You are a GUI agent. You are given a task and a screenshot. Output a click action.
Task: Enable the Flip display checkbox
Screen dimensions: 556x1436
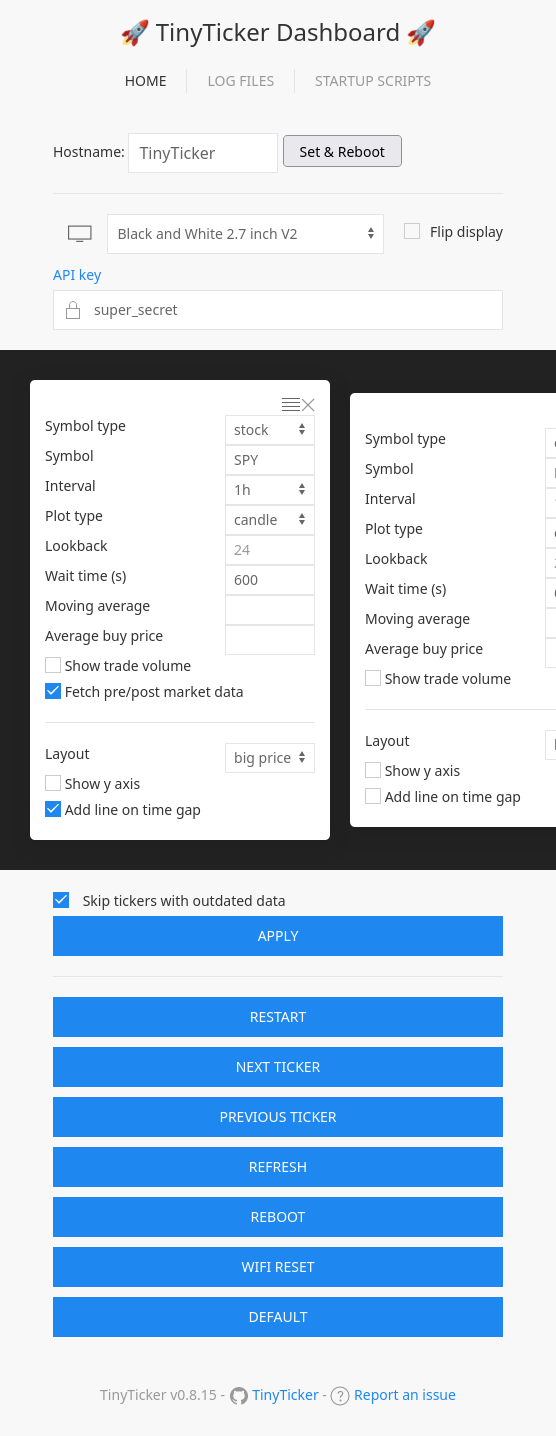point(412,231)
